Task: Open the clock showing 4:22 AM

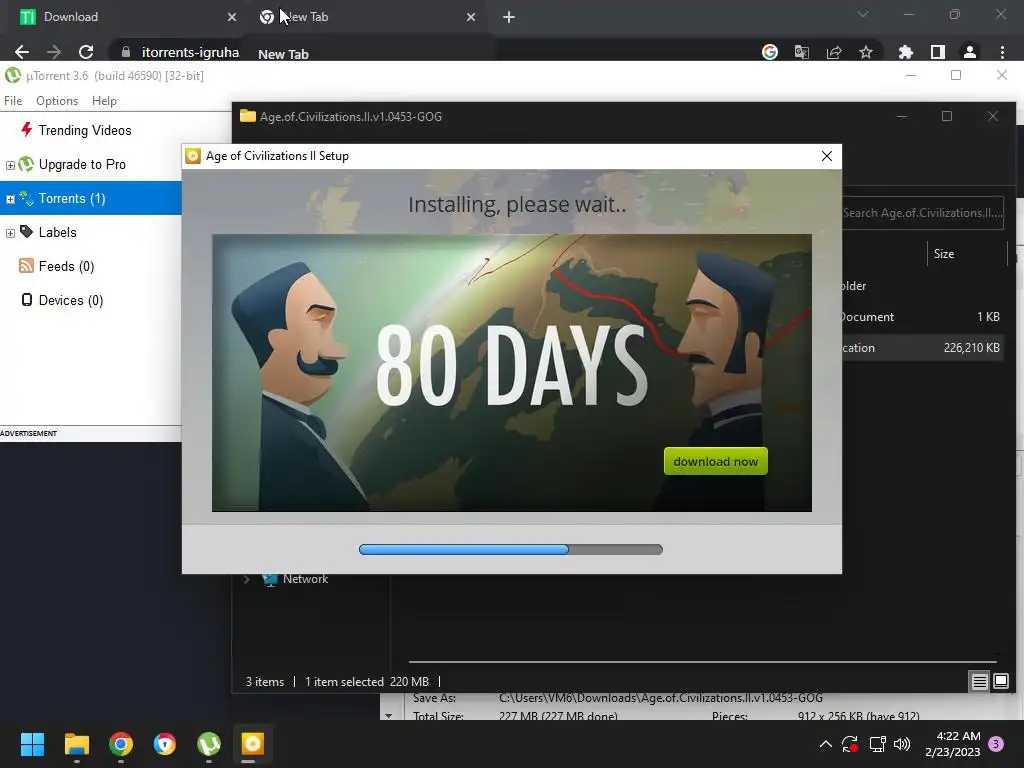Action: pyautogui.click(x=953, y=744)
